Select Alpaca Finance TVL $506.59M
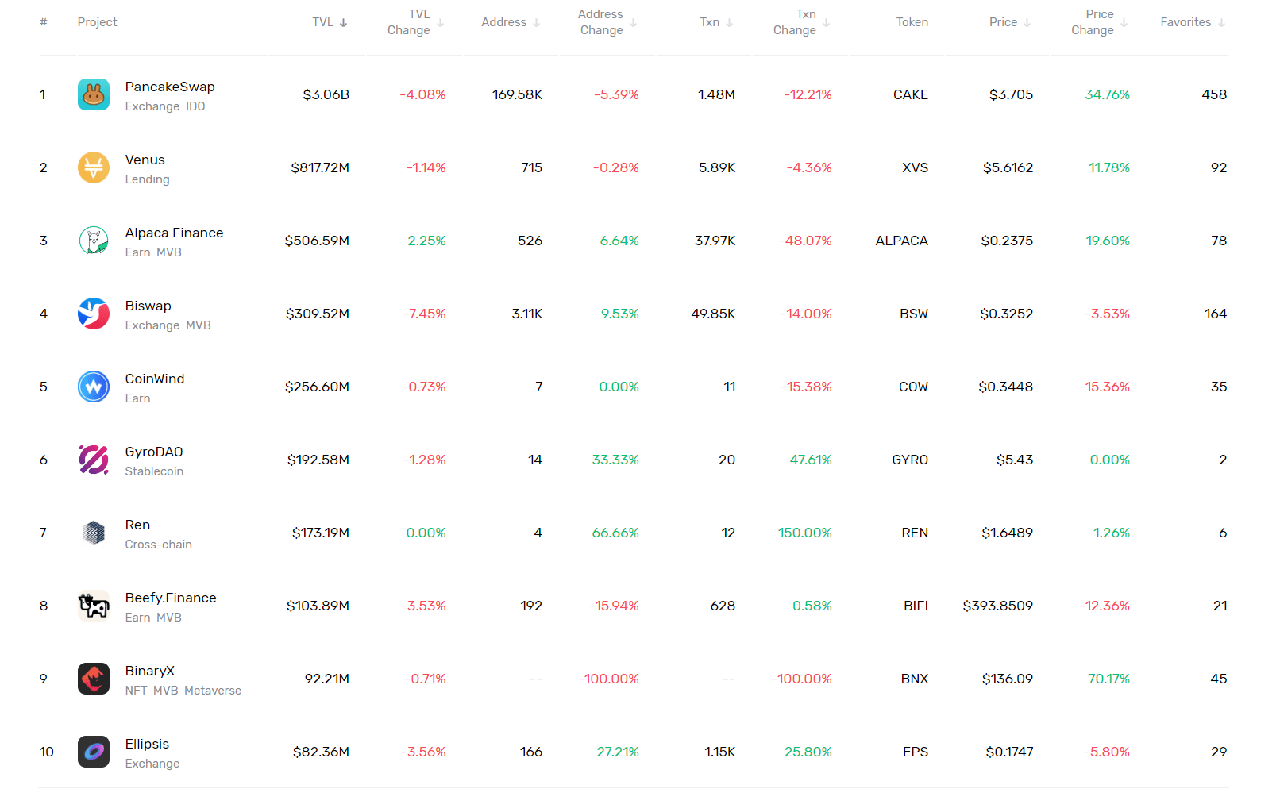Image resolution: width=1280 pixels, height=789 pixels. pyautogui.click(x=317, y=241)
